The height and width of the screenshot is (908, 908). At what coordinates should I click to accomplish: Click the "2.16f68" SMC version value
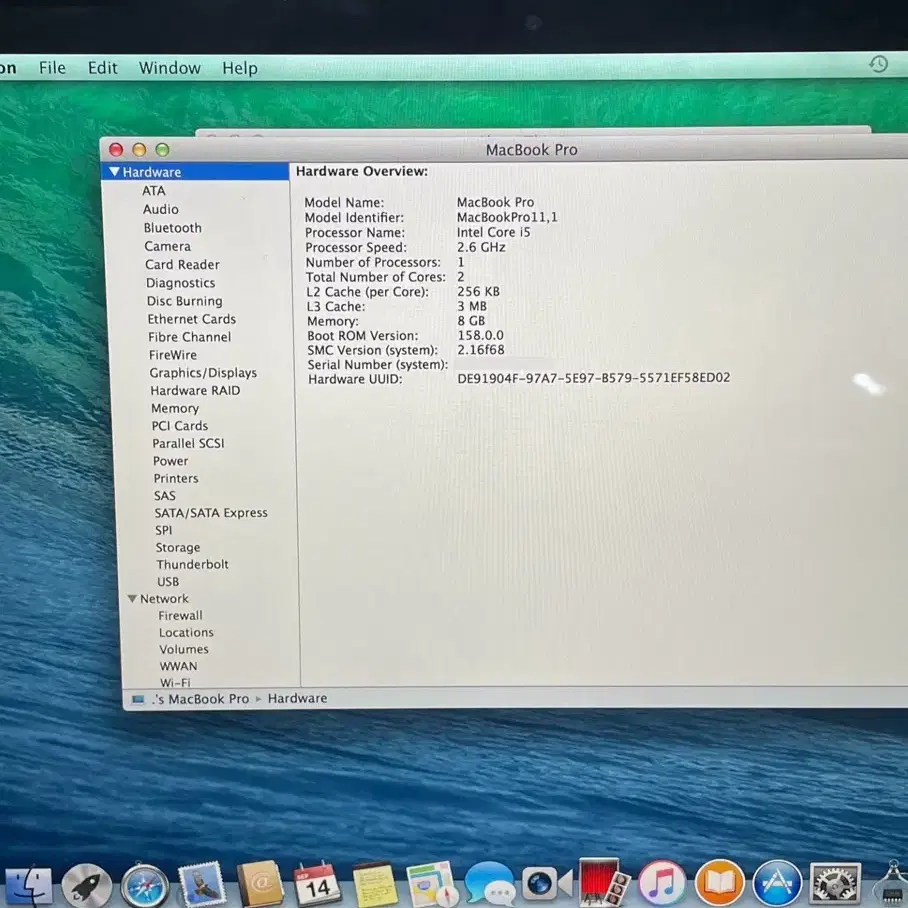[x=481, y=350]
